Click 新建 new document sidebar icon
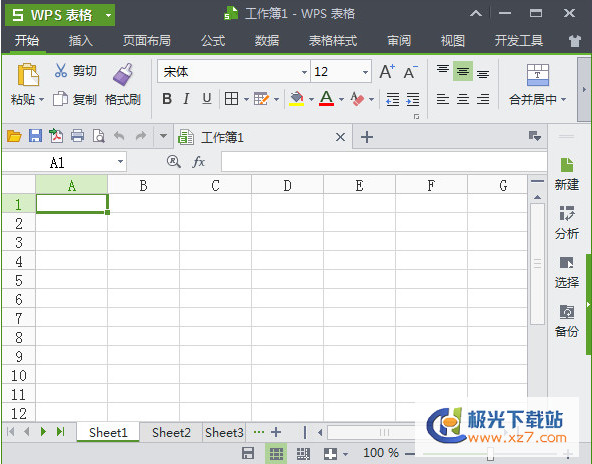Screen dimensions: 592x464 567,165
